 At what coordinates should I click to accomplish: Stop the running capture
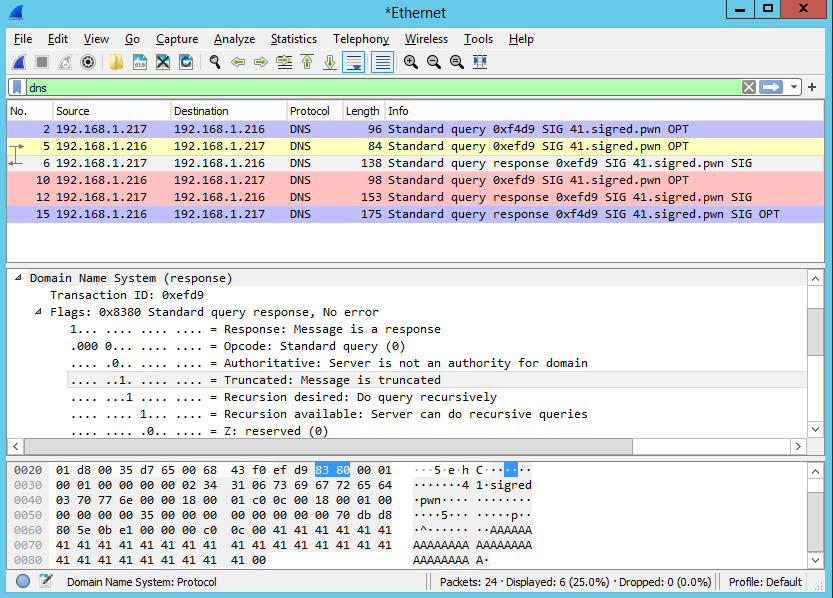[x=42, y=62]
